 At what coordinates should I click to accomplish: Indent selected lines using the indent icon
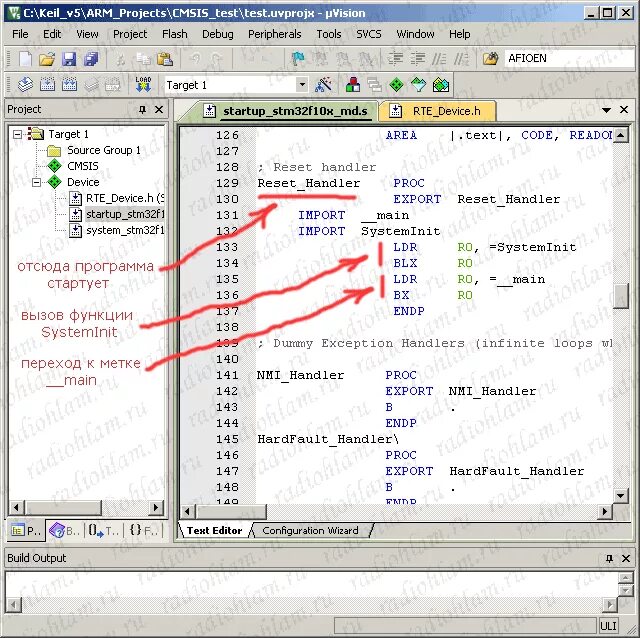396,59
